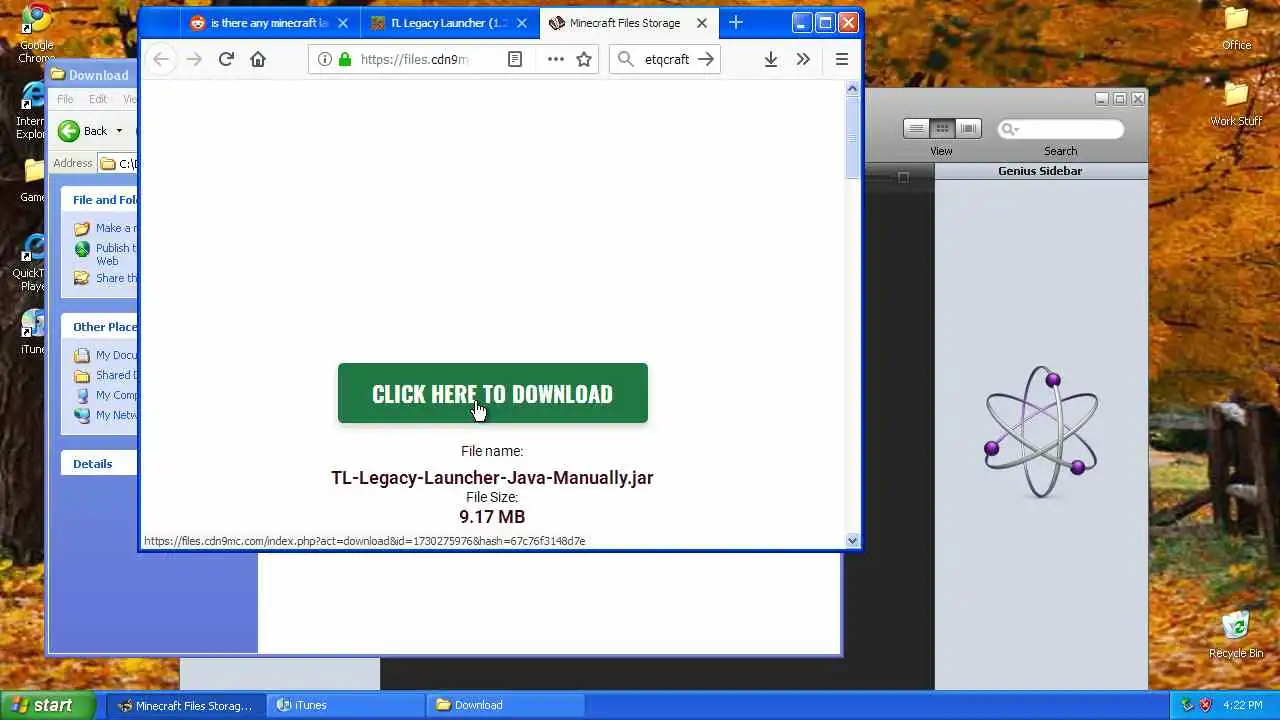Click the 9.17 MB file size text
Screen dimensions: 1280x720
coord(492,516)
